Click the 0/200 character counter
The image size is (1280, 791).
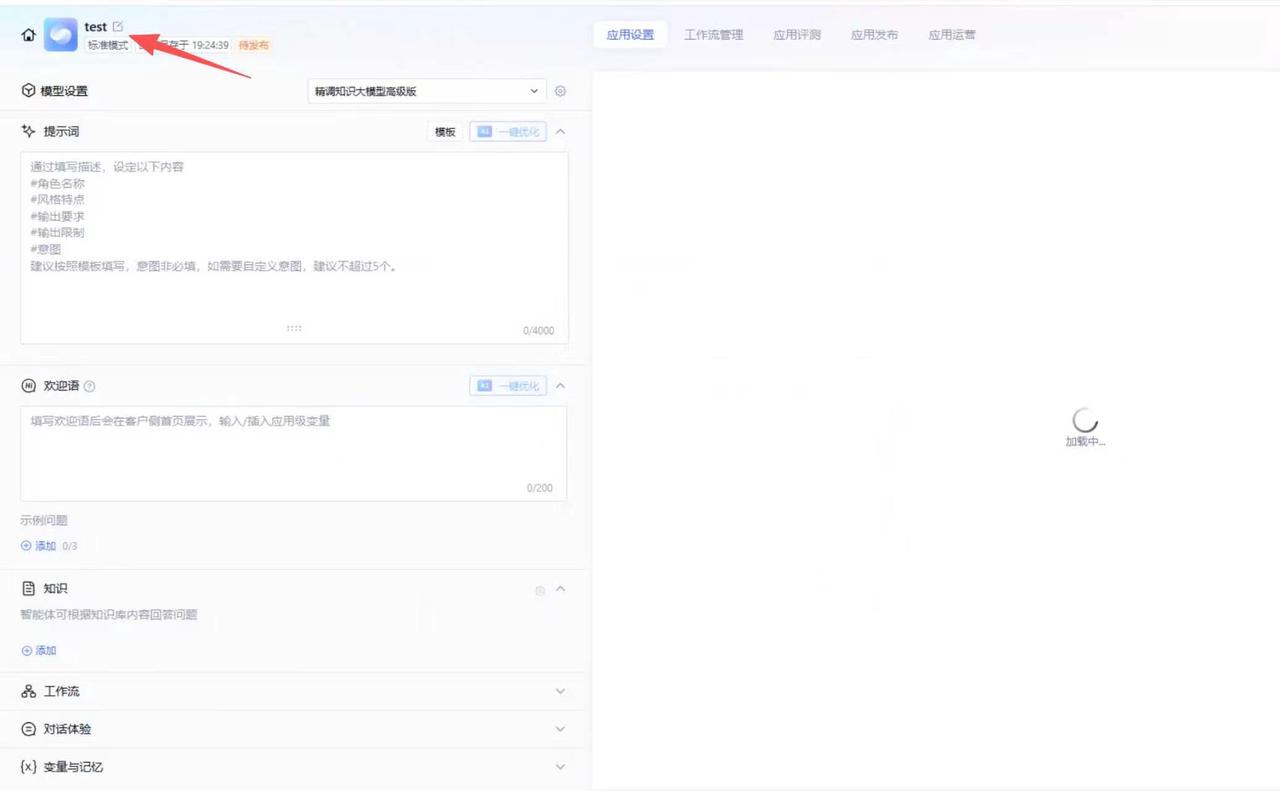540,488
